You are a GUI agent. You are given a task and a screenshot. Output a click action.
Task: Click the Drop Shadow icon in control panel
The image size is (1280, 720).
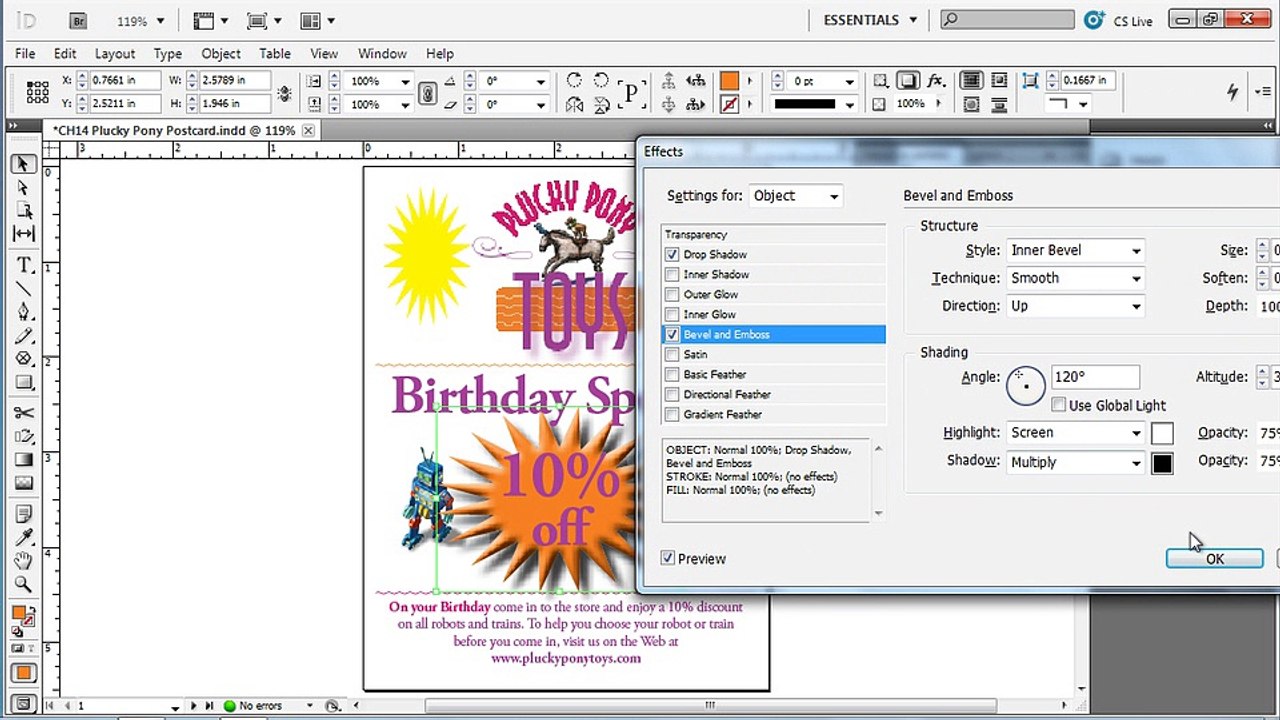point(908,81)
